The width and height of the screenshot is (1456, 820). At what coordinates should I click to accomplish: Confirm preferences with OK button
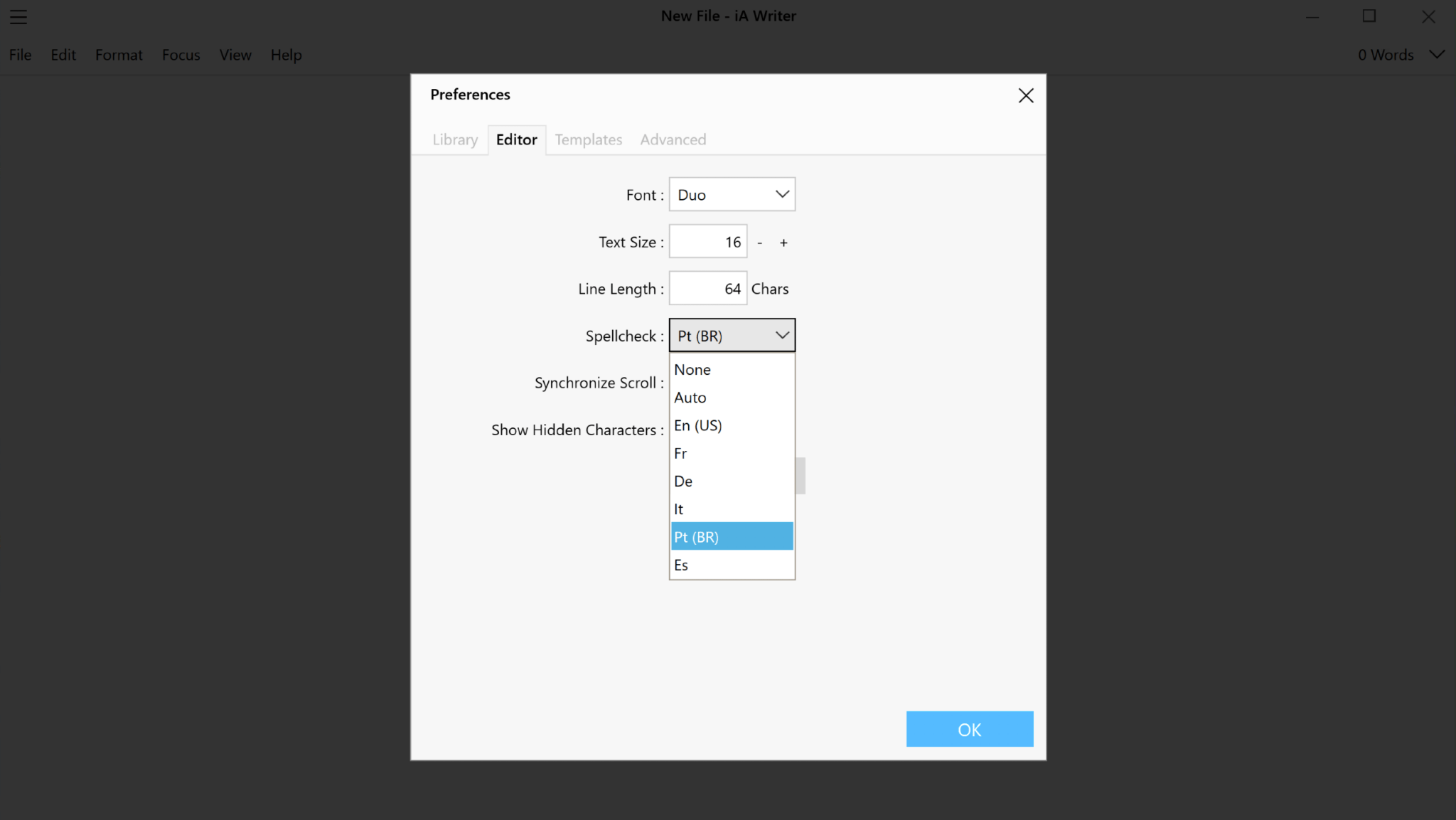(x=970, y=729)
